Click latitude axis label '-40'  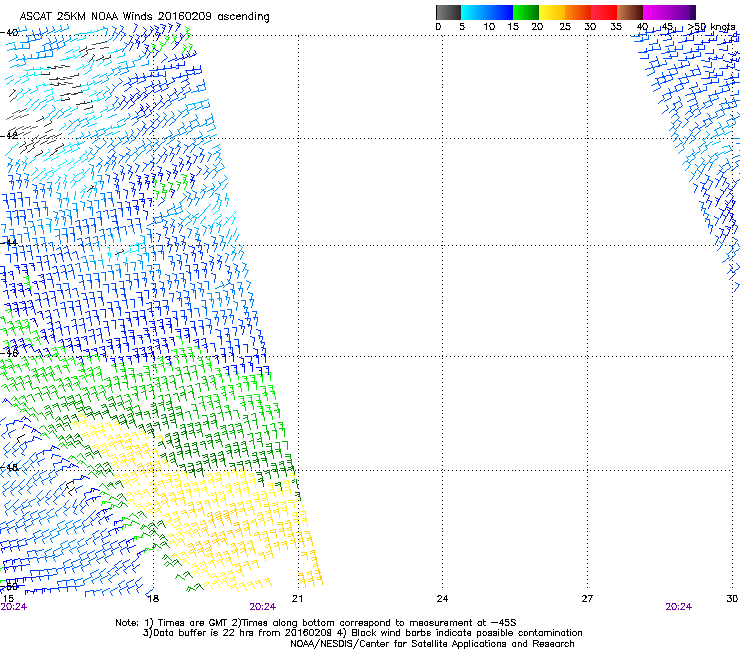[x=9, y=33]
